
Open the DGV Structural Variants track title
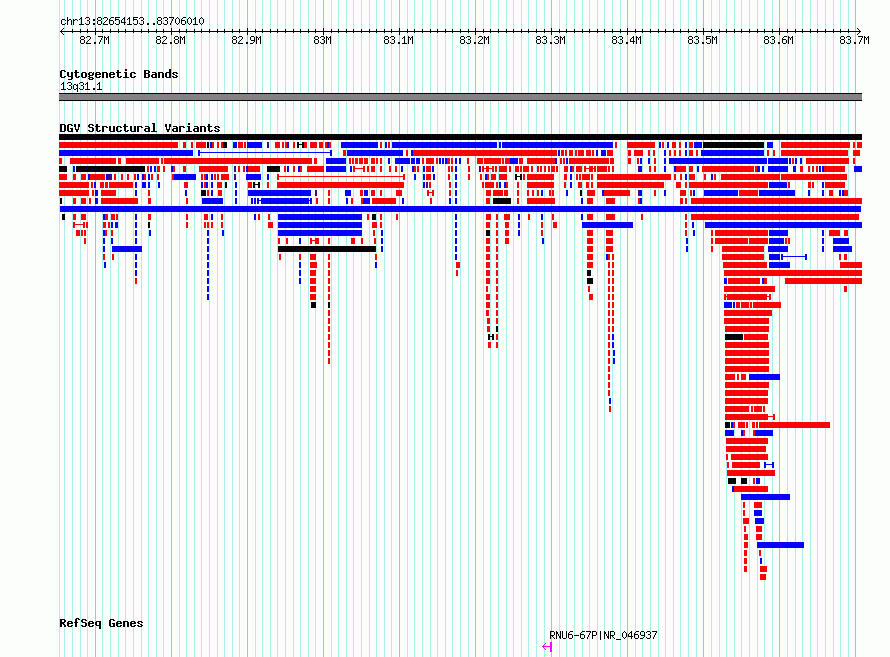point(140,128)
